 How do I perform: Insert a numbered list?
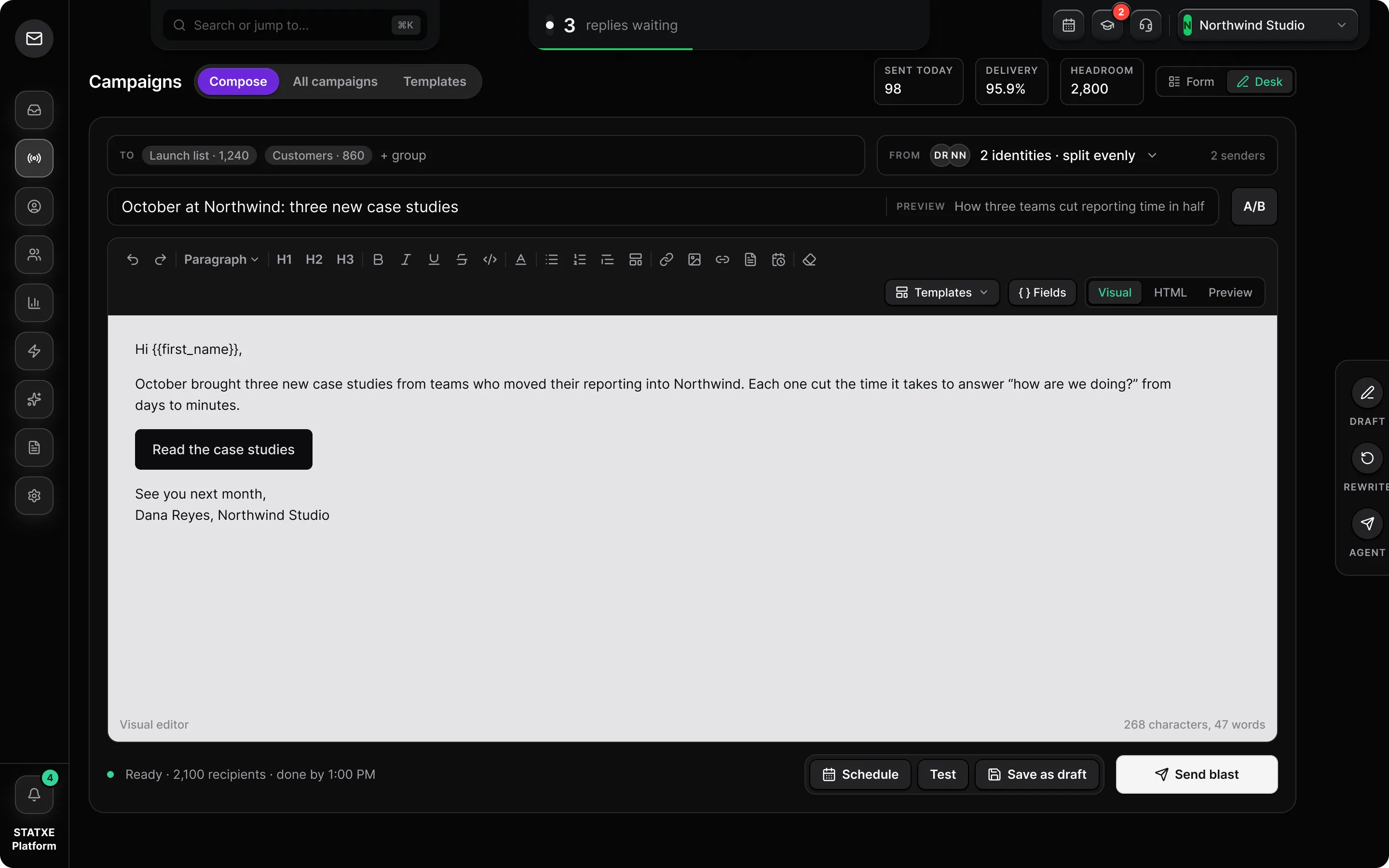(580, 259)
